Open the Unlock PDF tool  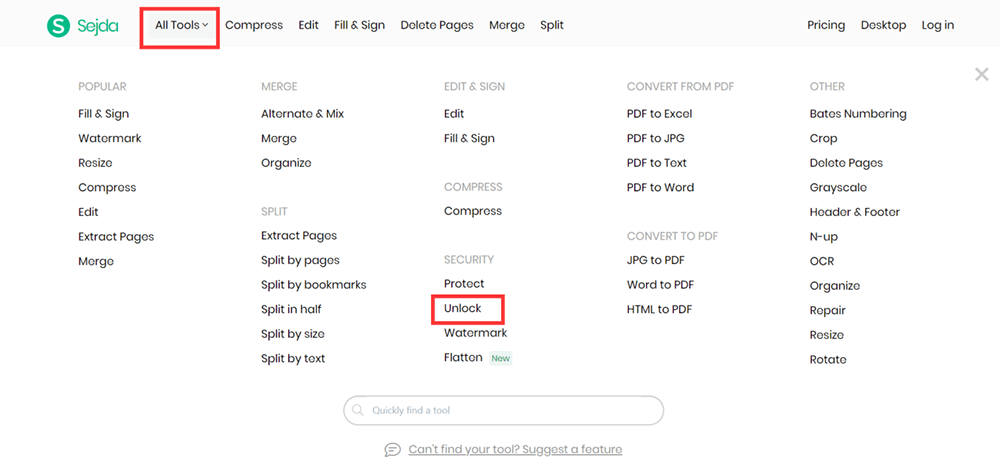point(463,309)
